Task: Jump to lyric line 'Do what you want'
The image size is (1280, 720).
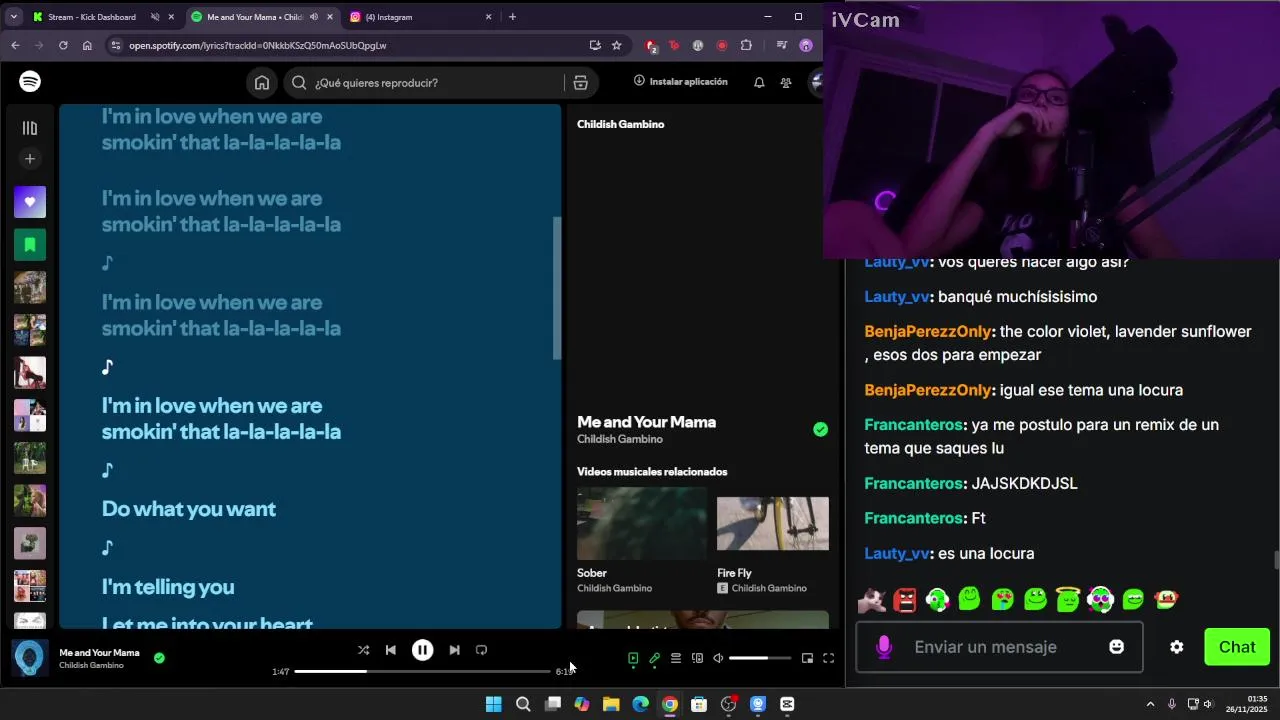Action: pyautogui.click(x=189, y=509)
